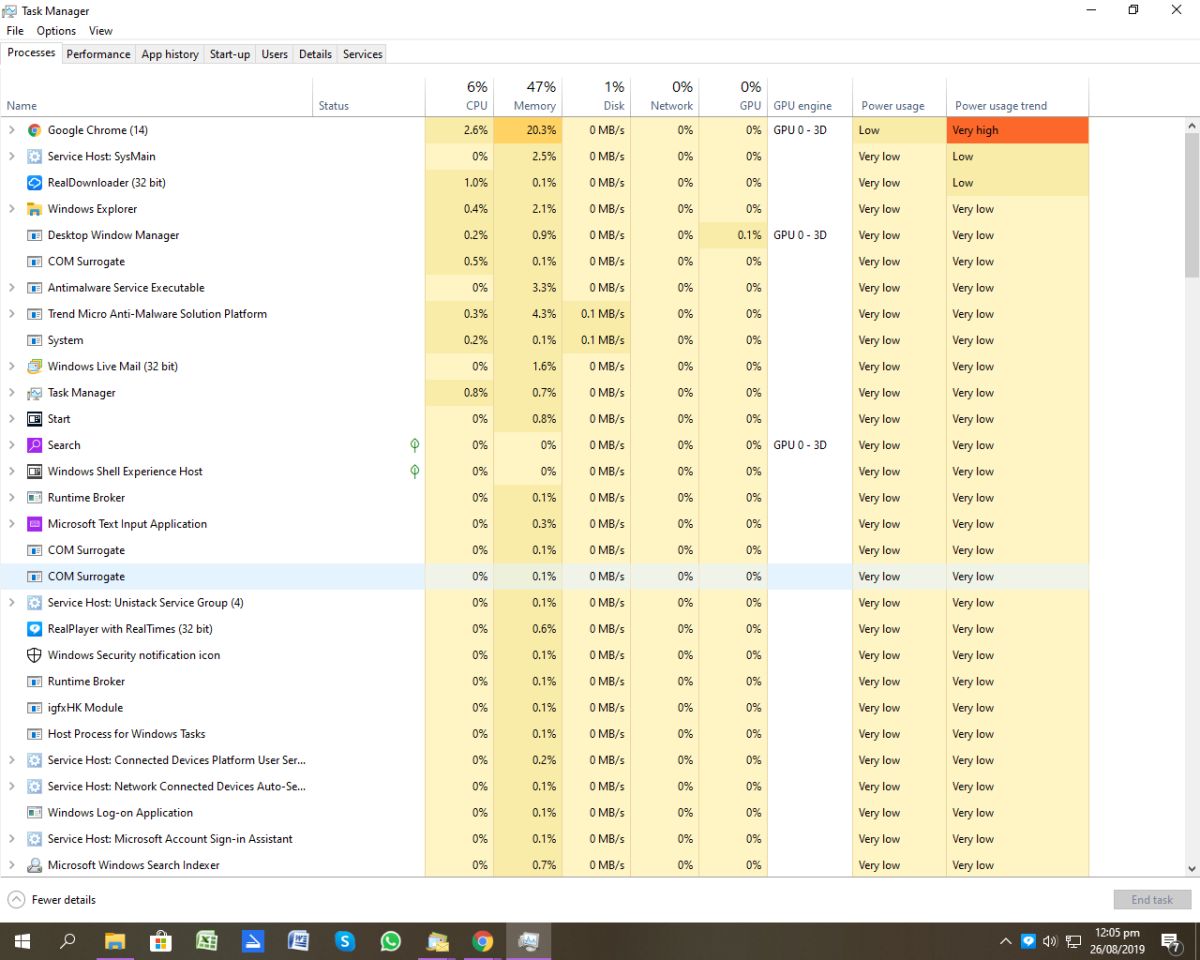Viewport: 1200px width, 960px height.
Task: Open WhatsApp from the taskbar
Action: [x=391, y=941]
